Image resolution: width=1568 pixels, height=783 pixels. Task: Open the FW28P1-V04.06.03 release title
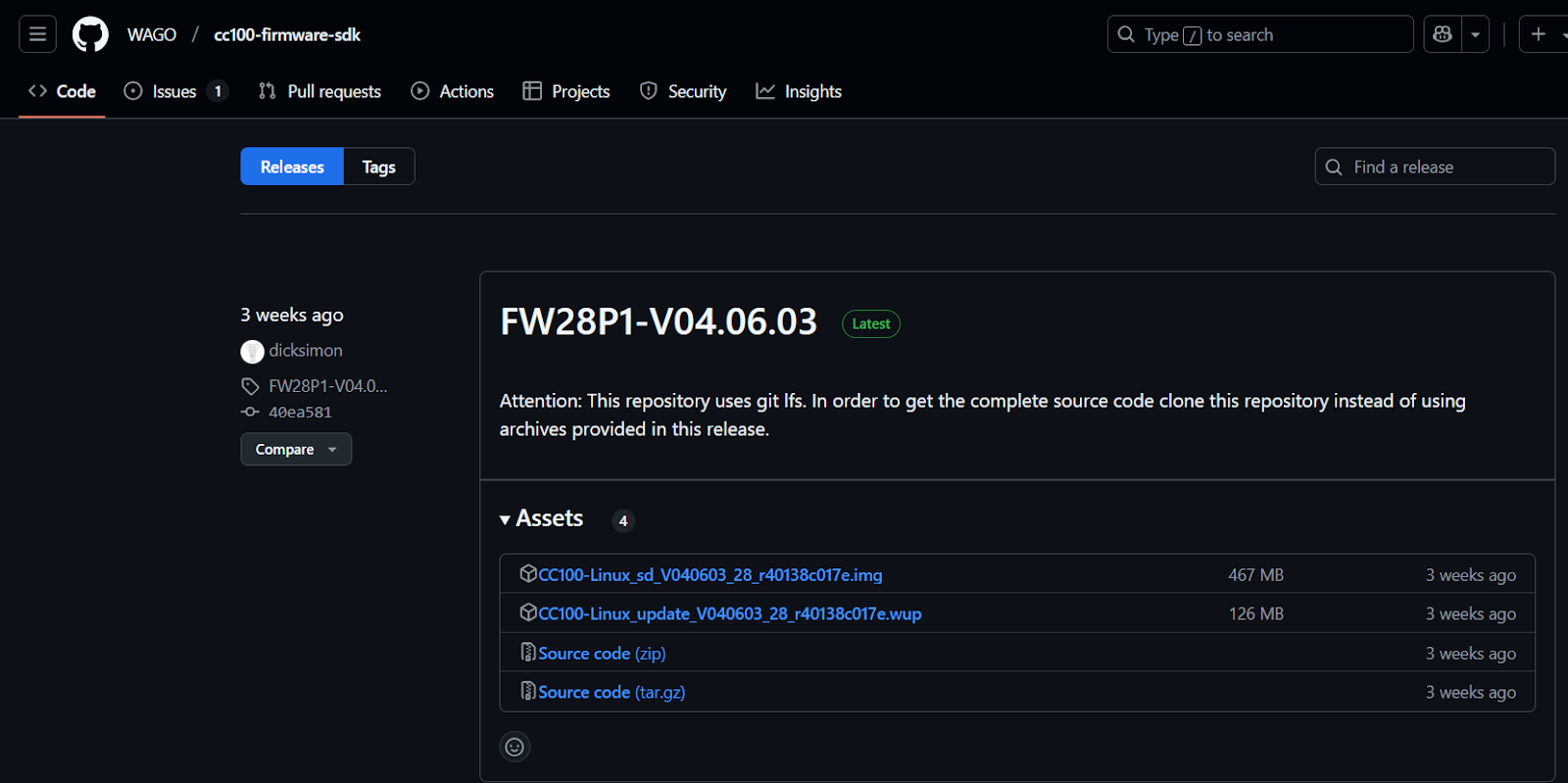[659, 321]
